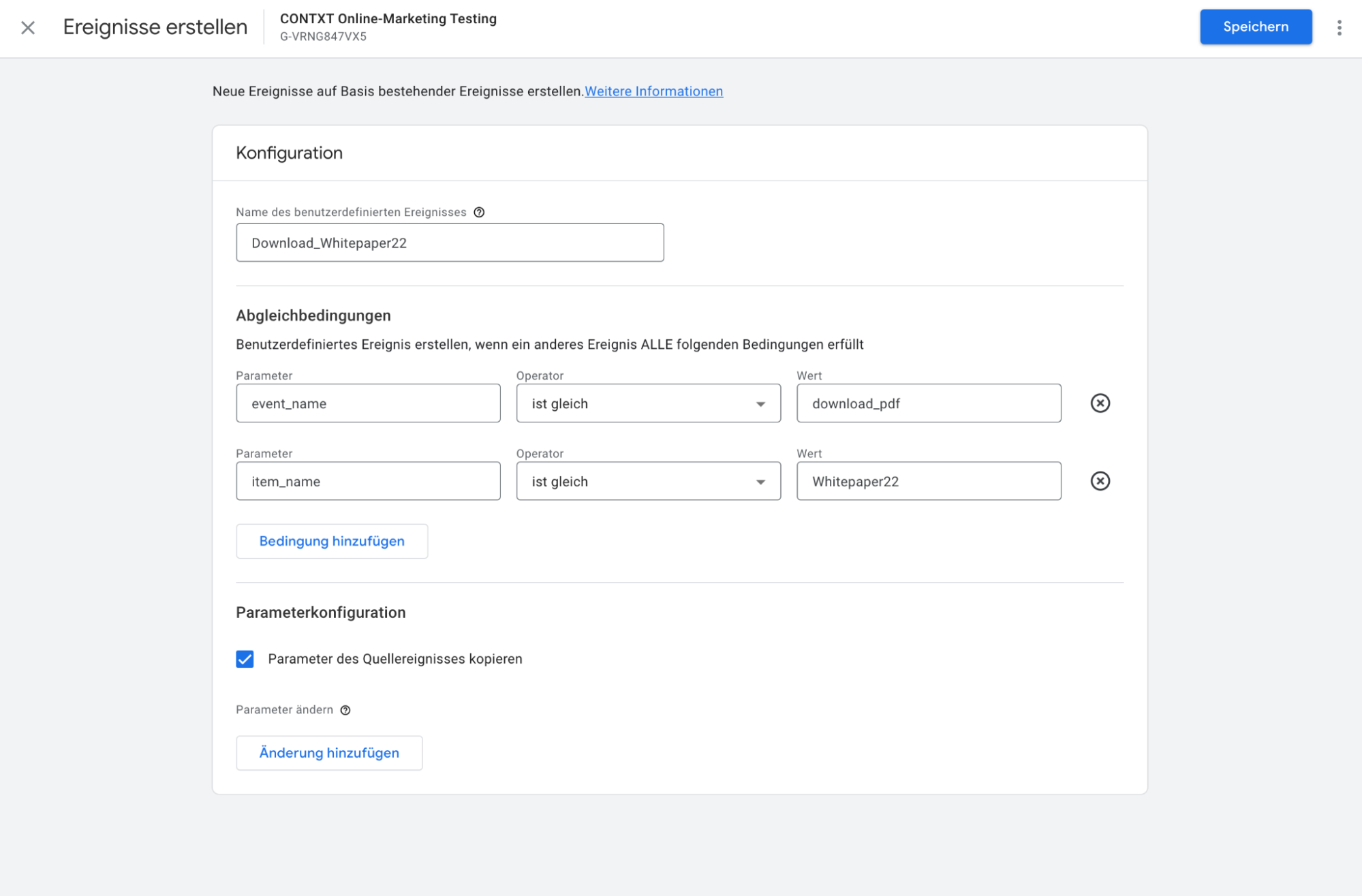Open the Weitere Informationen link

[x=653, y=91]
